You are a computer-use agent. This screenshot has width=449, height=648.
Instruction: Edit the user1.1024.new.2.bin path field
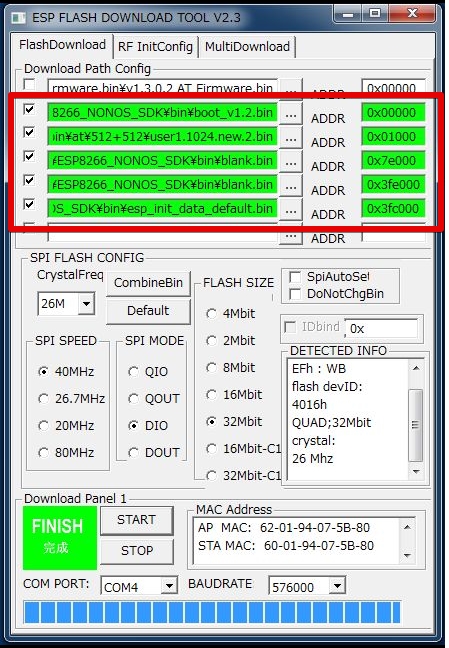click(x=162, y=136)
